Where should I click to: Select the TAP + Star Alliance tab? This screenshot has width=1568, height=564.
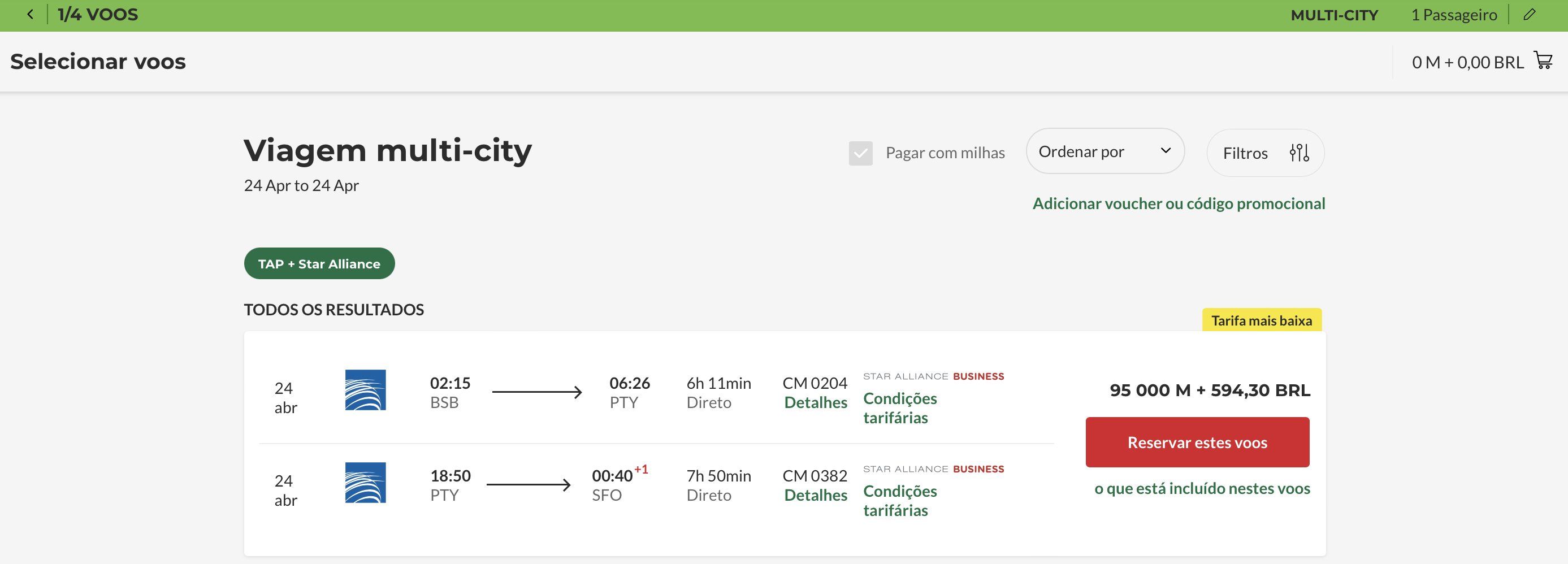[x=319, y=263]
